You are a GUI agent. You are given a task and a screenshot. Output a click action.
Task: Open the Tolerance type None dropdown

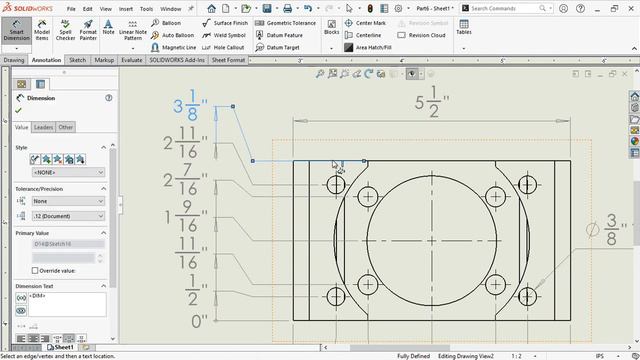(68, 201)
